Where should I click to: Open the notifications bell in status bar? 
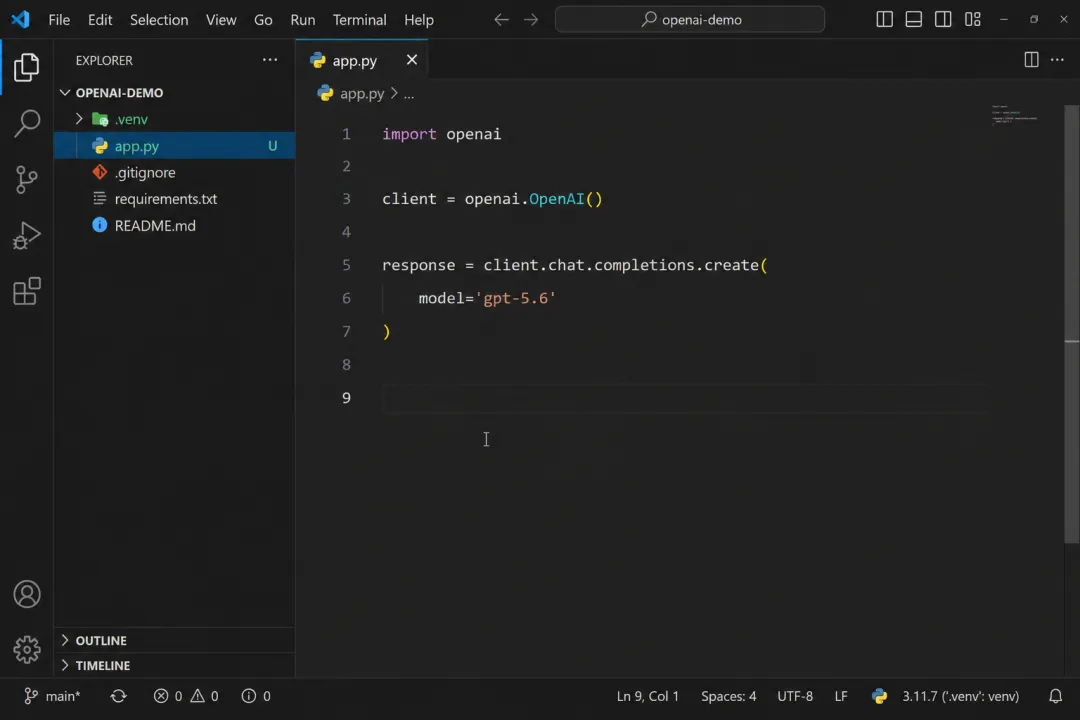click(1055, 696)
